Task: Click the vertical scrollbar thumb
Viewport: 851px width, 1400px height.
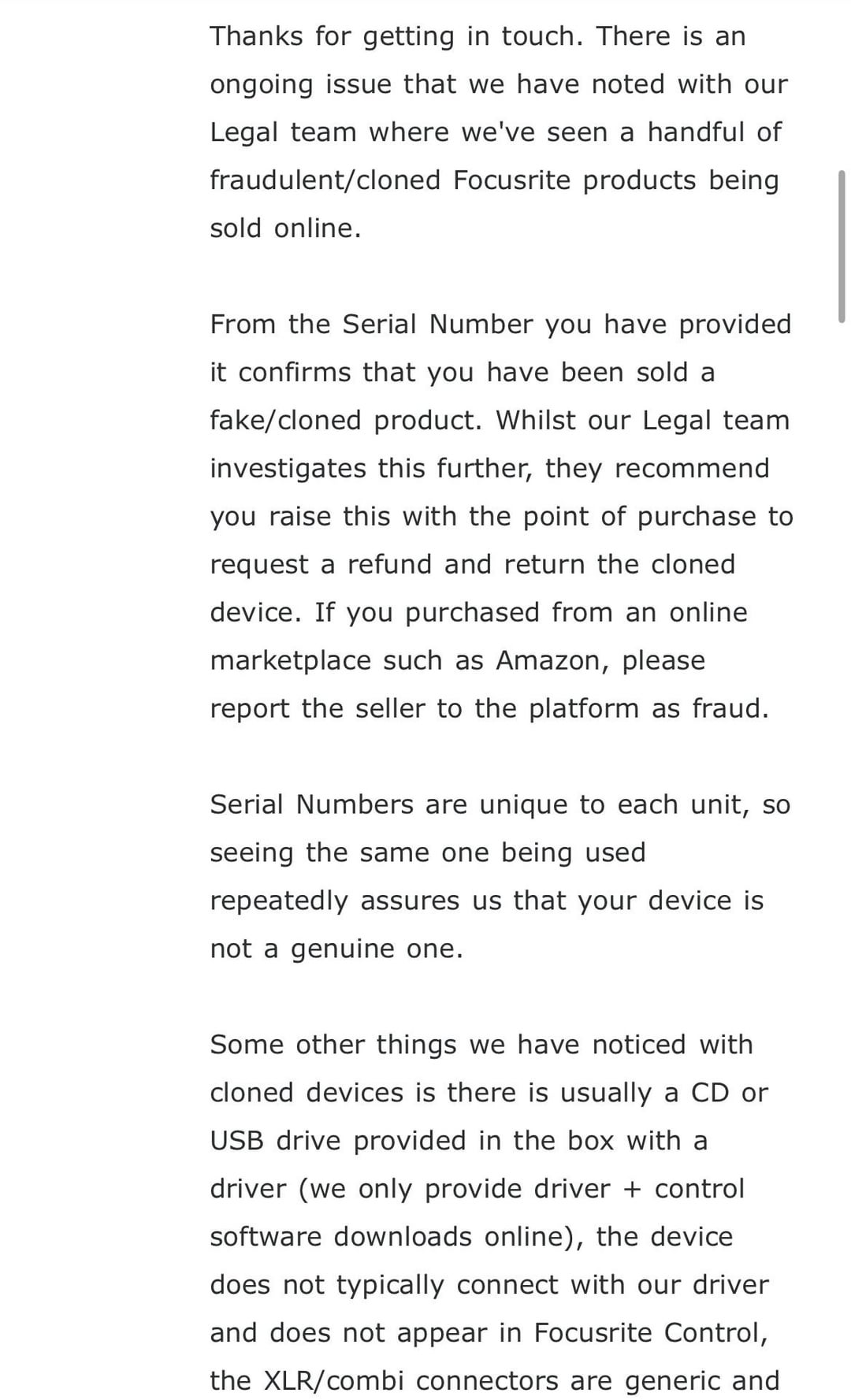Action: [842, 246]
